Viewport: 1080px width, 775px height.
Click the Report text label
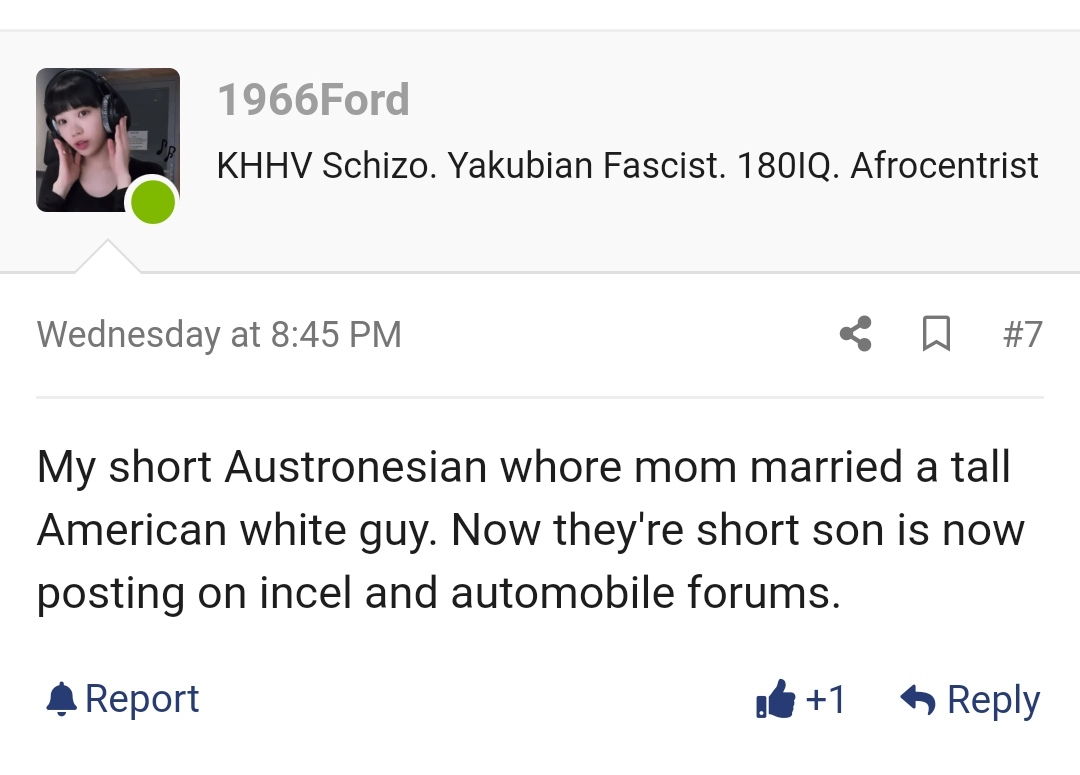pos(142,698)
